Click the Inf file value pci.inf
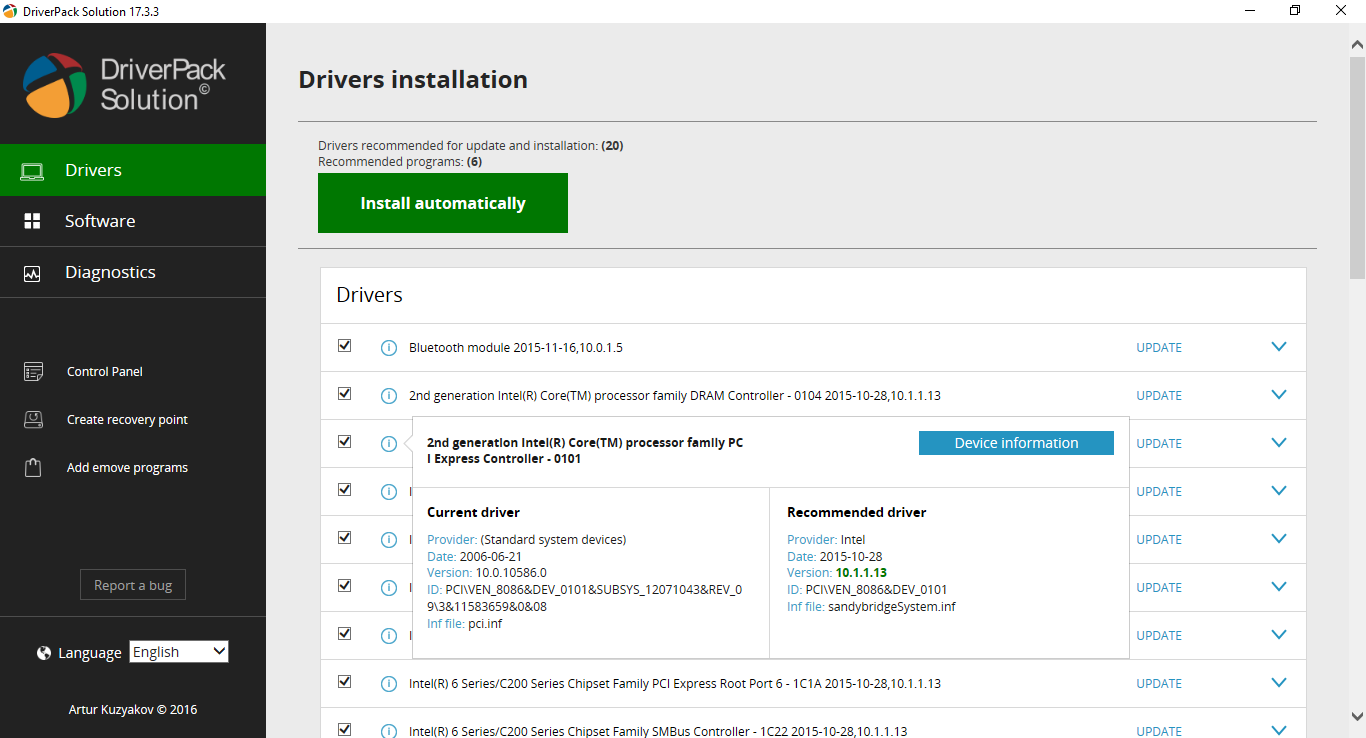1366x738 pixels. pyautogui.click(x=485, y=624)
